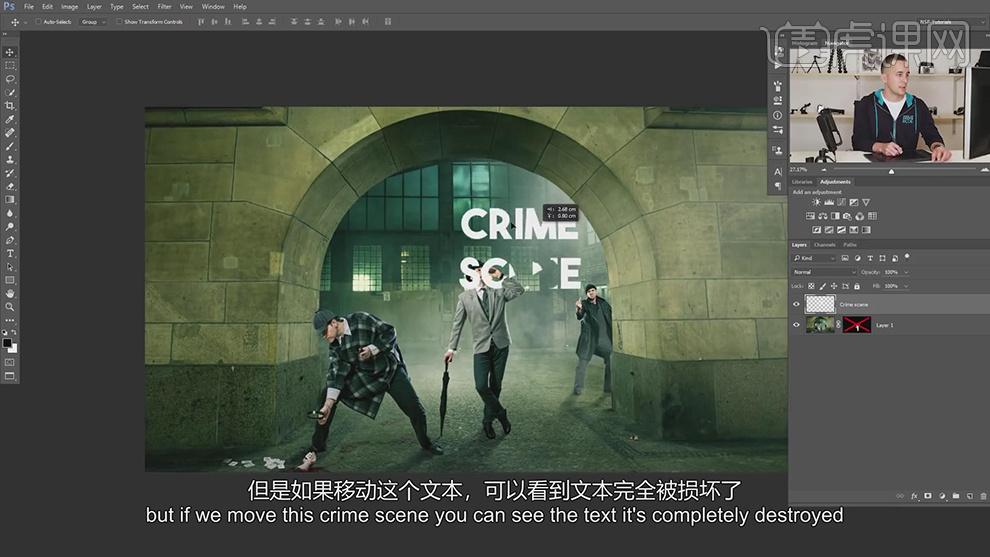The height and width of the screenshot is (557, 990).
Task: Open the Edit menu
Action: point(47,6)
